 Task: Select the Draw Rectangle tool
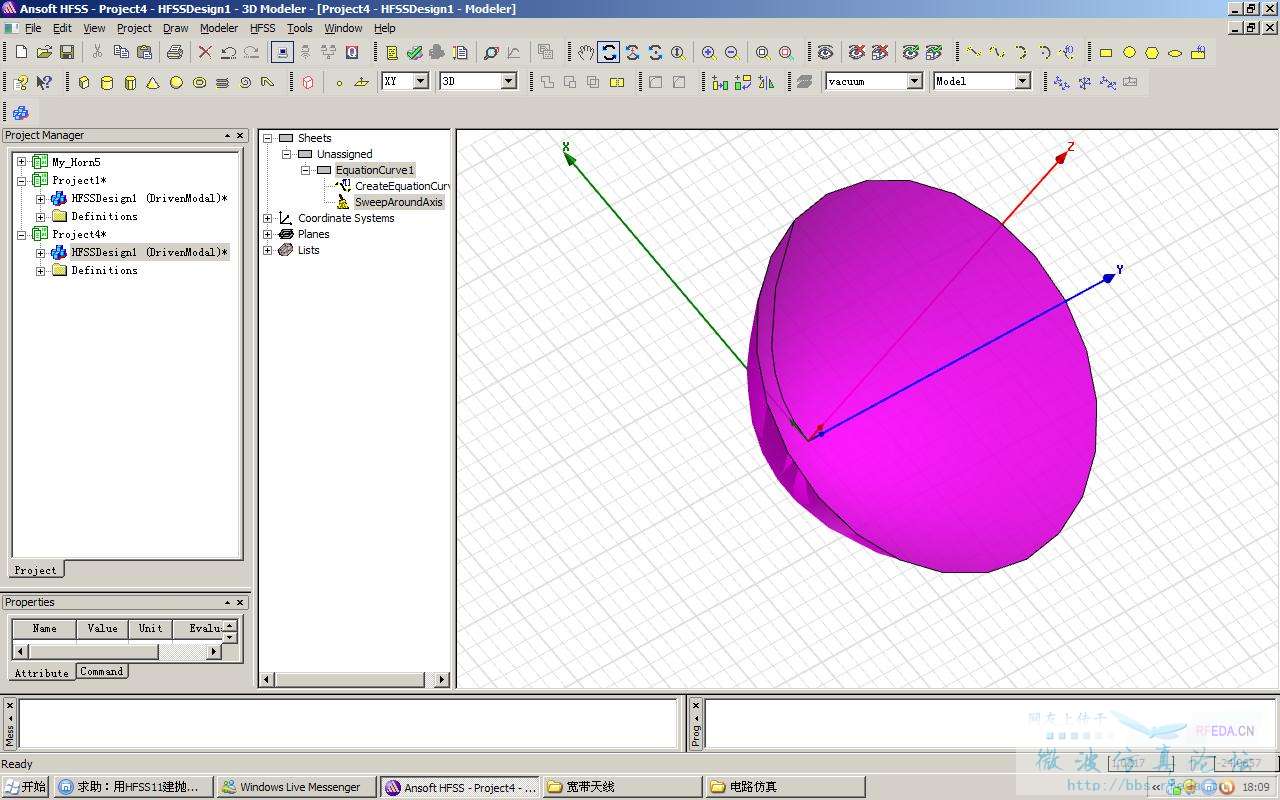(1106, 52)
